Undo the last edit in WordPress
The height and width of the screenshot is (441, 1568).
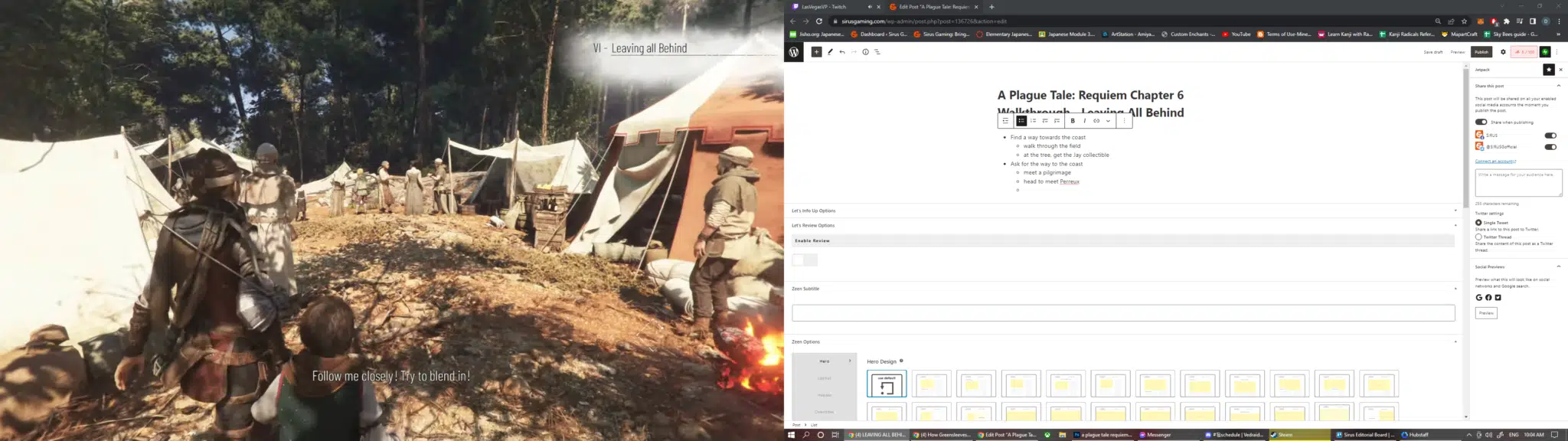pyautogui.click(x=842, y=52)
